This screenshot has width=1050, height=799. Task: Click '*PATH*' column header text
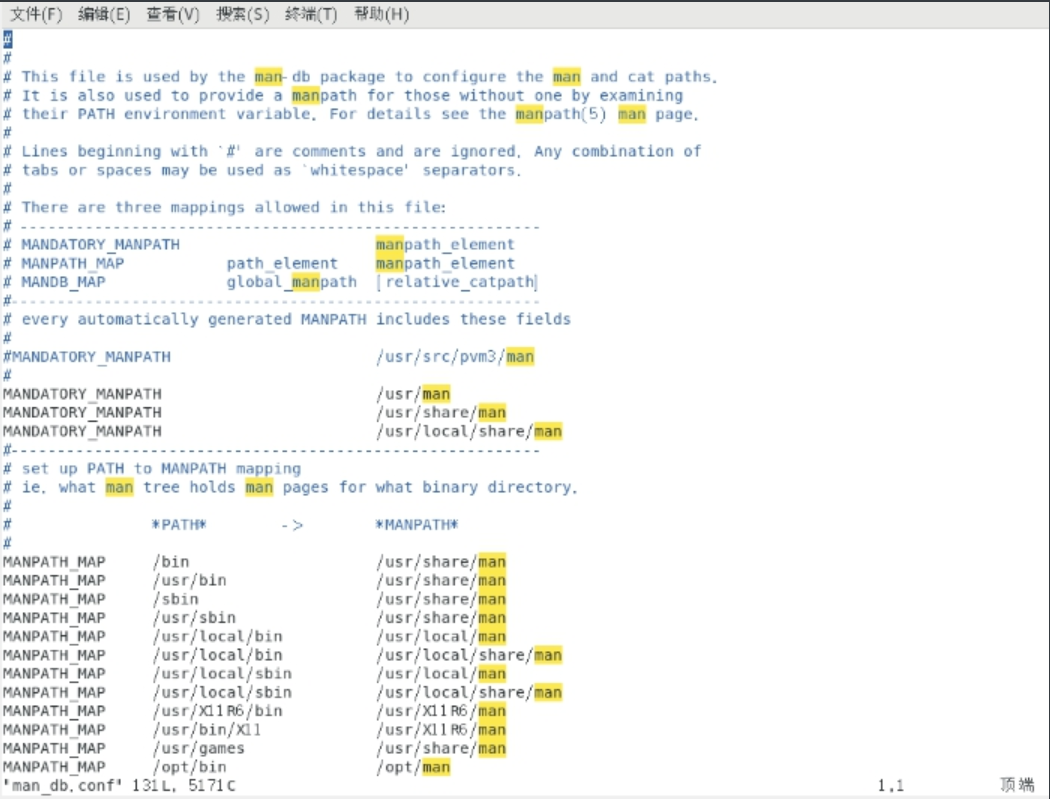click(x=179, y=525)
